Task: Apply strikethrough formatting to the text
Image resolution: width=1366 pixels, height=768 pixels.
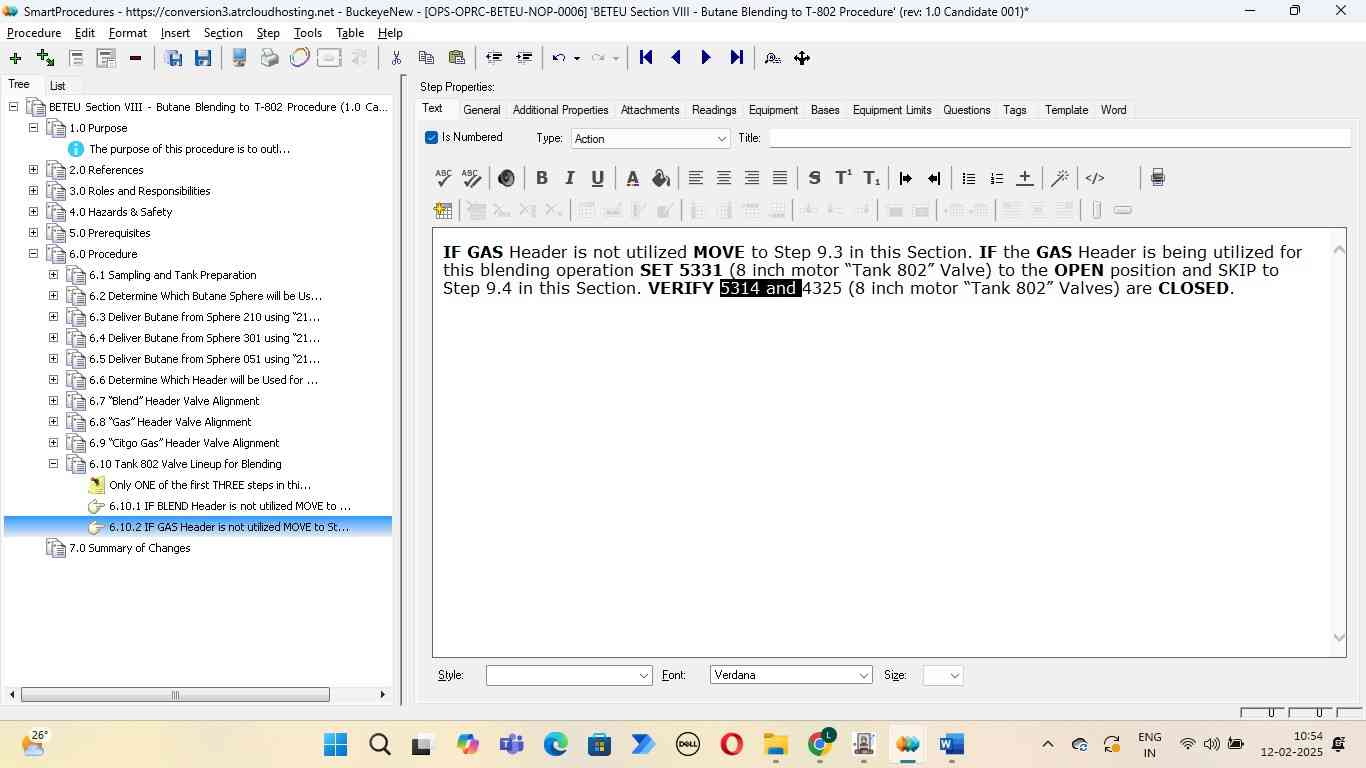Action: 814,178
